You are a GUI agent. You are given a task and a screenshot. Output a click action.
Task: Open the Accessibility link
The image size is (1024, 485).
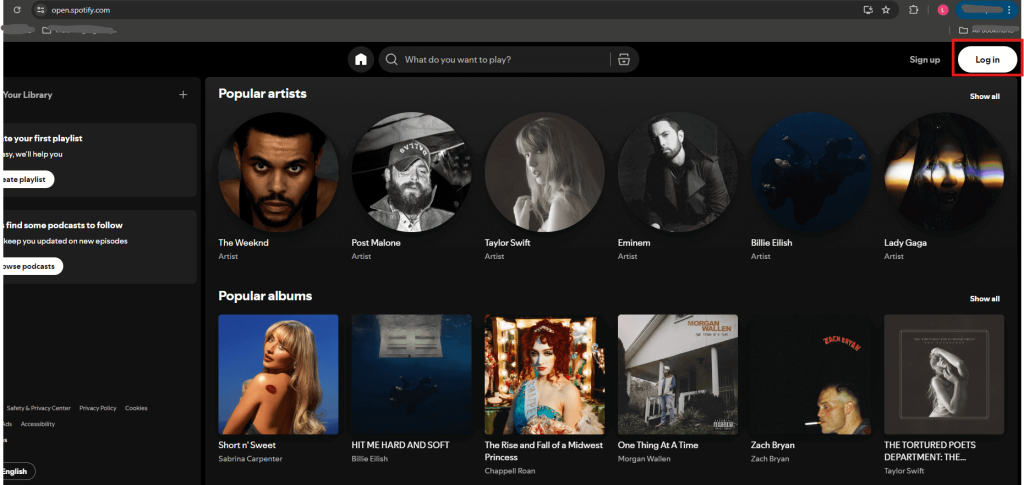38,424
